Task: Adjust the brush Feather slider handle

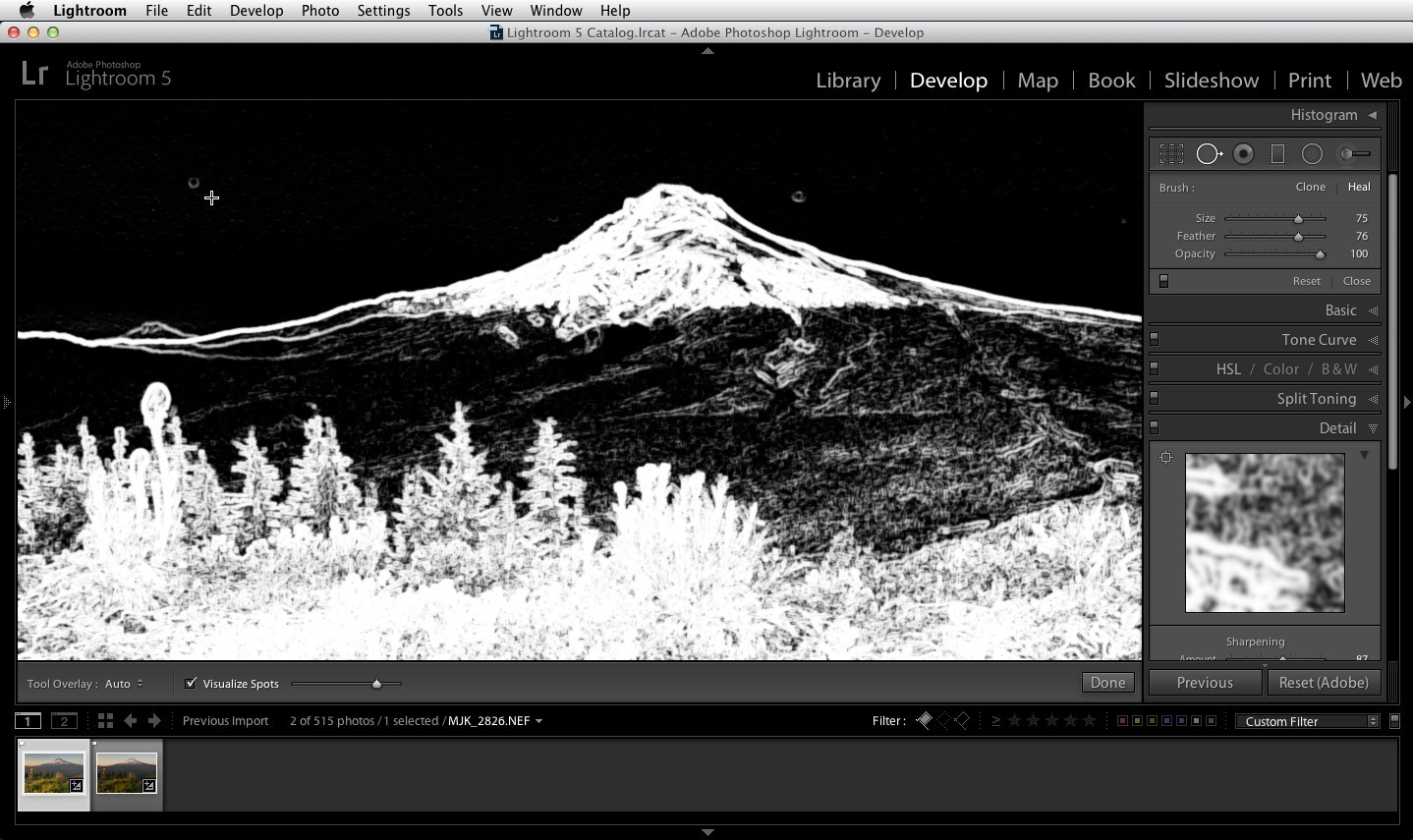Action: point(1298,237)
